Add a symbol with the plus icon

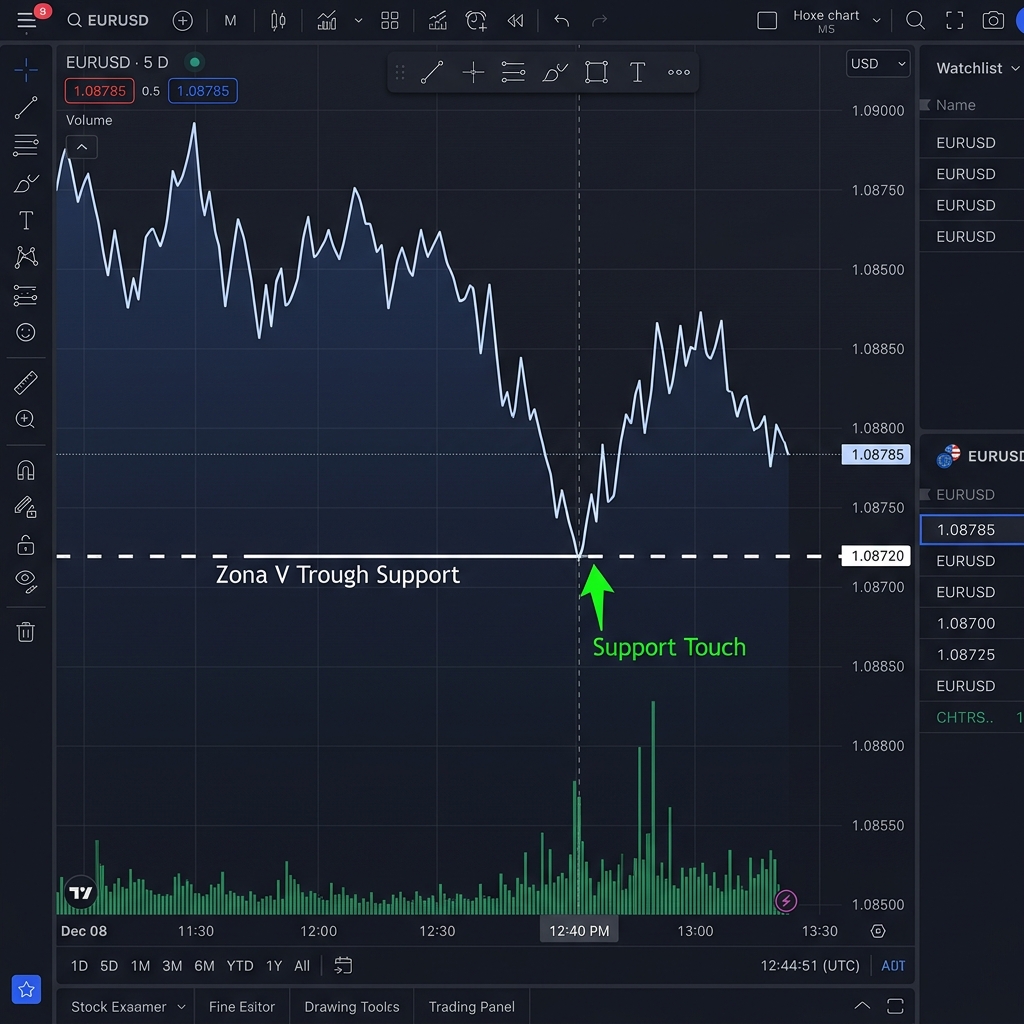[x=183, y=21]
